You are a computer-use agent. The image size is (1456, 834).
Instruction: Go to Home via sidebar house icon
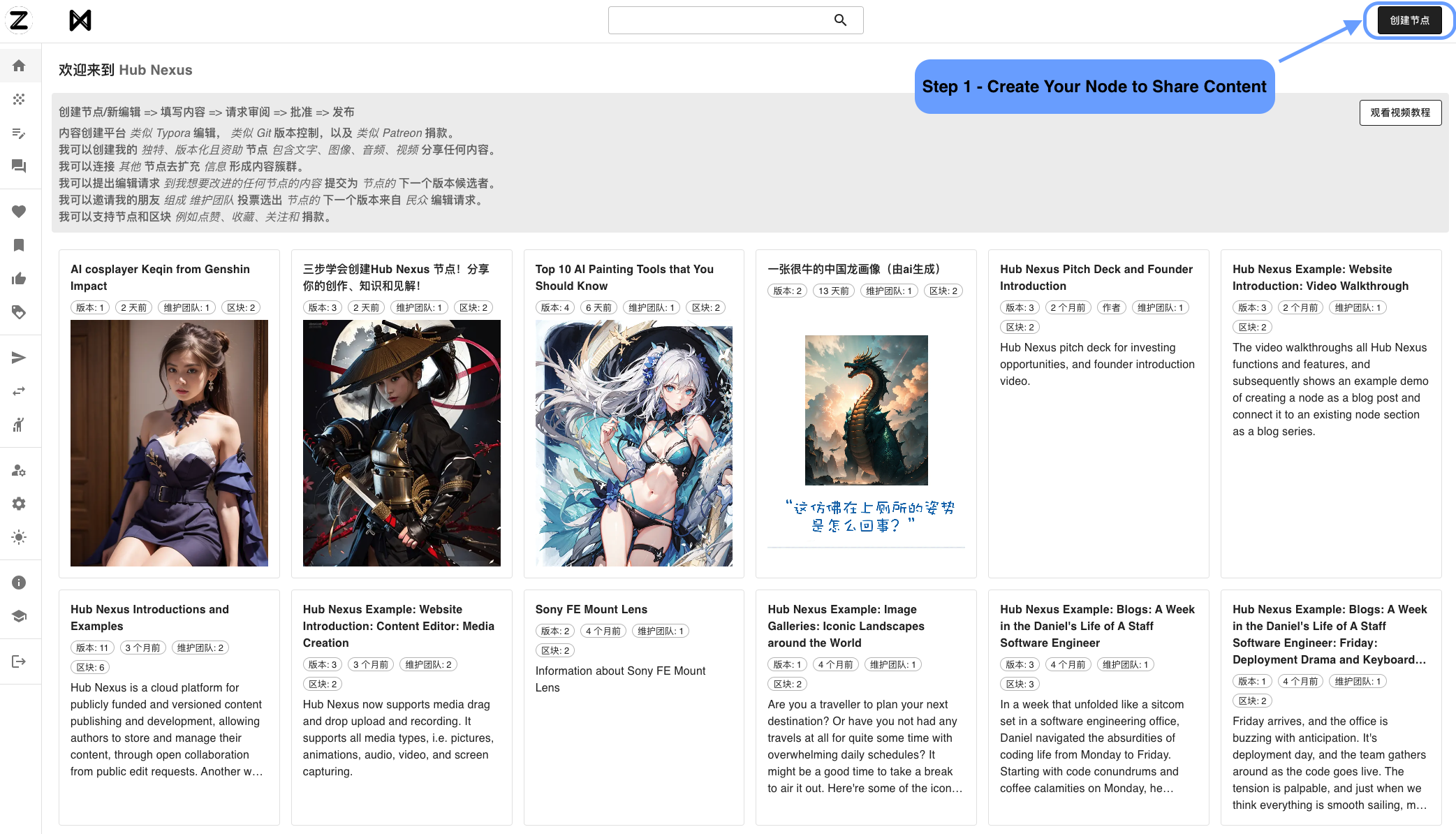click(x=19, y=66)
